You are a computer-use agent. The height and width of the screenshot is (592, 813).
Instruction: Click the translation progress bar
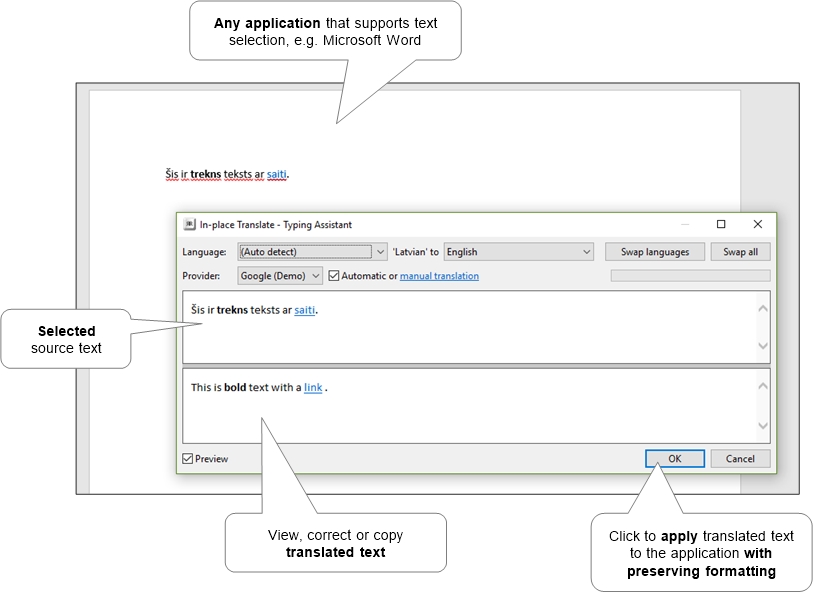691,276
